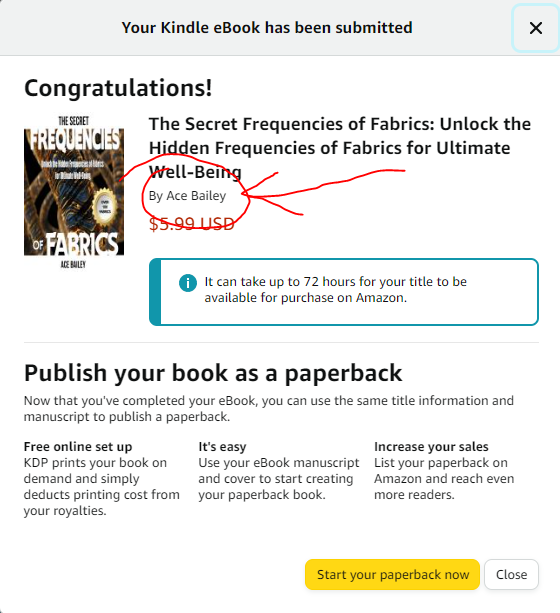Click the author name By Ace Bailey
This screenshot has height=613, width=560.
click(x=187, y=196)
